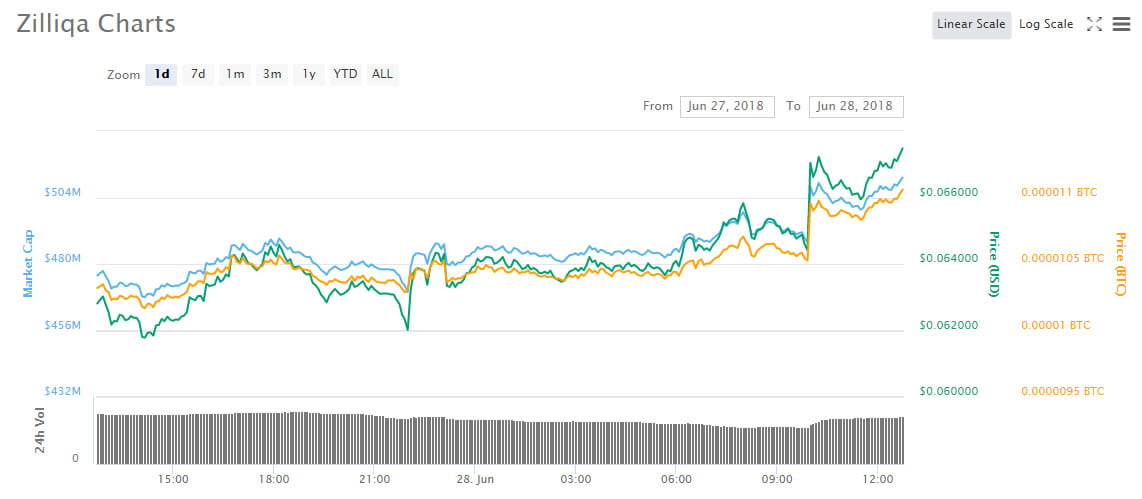Select the ALL zoom range

pos(382,74)
